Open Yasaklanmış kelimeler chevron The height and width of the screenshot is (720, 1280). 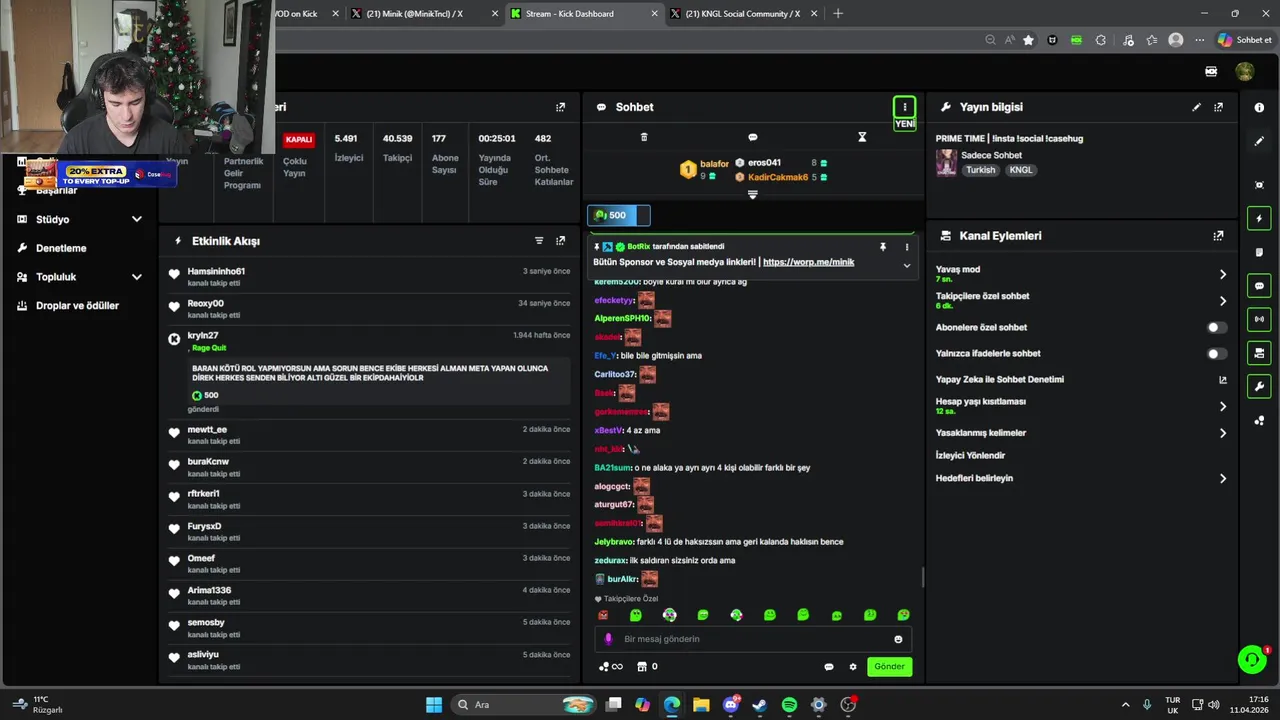(1222, 433)
